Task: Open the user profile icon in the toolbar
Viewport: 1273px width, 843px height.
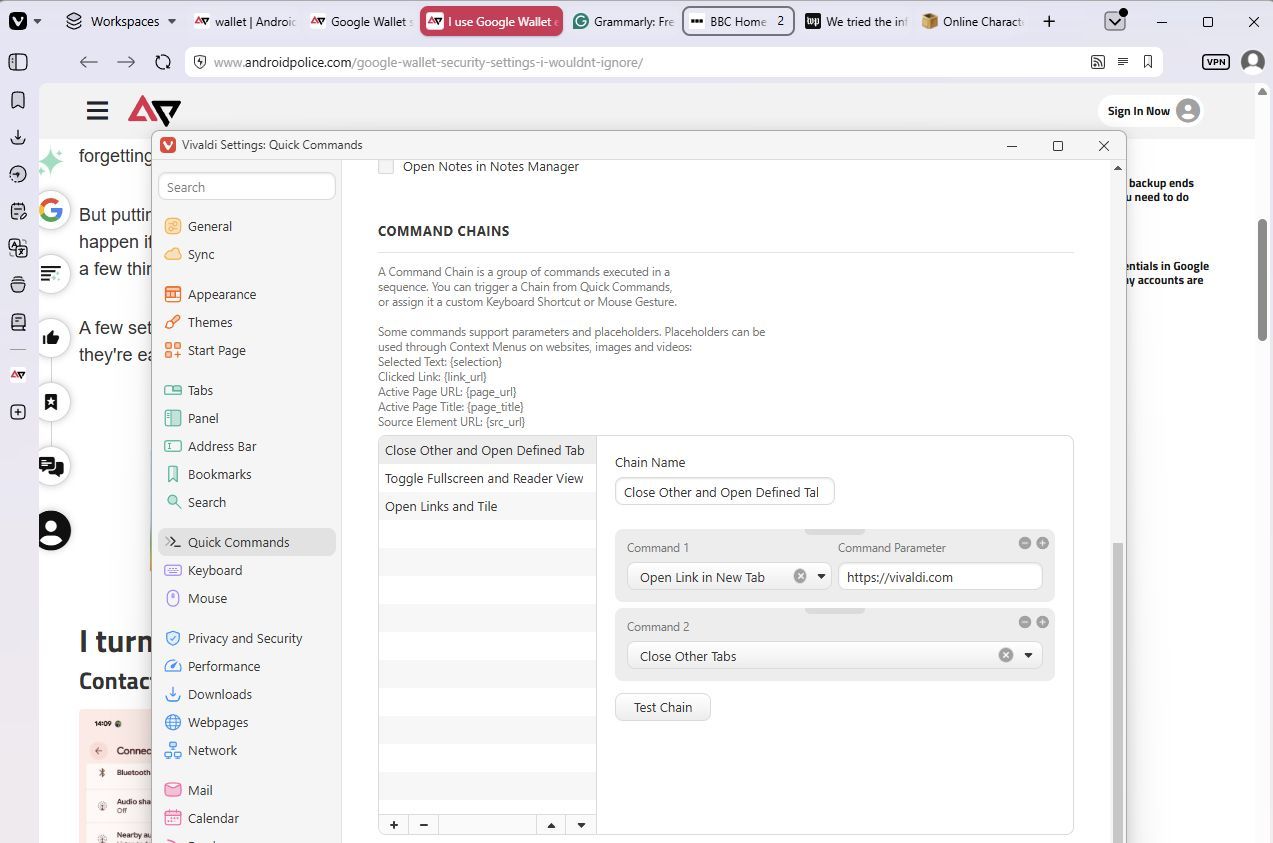Action: 1252,62
